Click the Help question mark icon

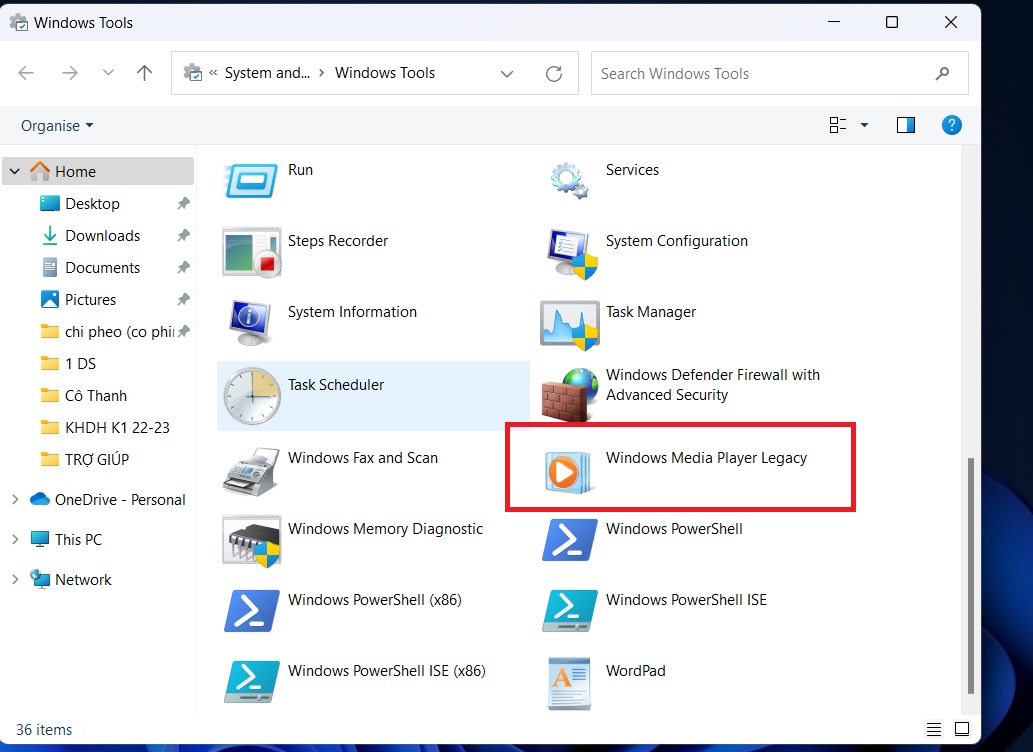point(951,125)
